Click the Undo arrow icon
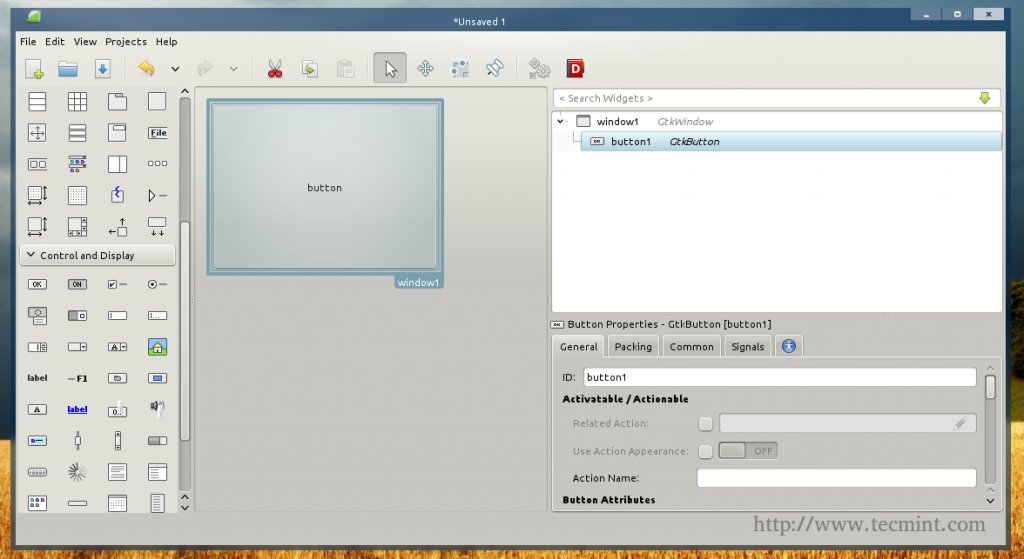 coord(147,69)
